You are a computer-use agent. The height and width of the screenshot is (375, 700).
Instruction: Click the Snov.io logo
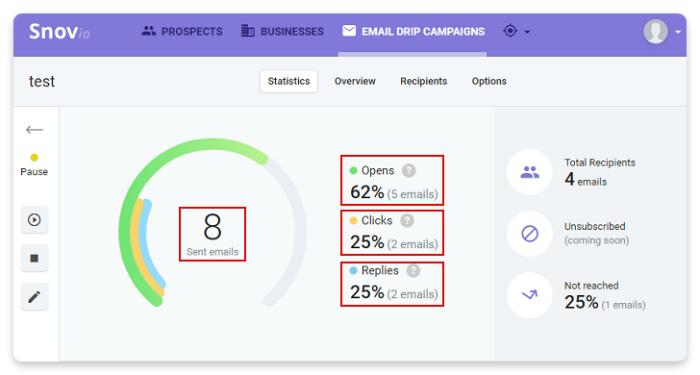(x=59, y=31)
